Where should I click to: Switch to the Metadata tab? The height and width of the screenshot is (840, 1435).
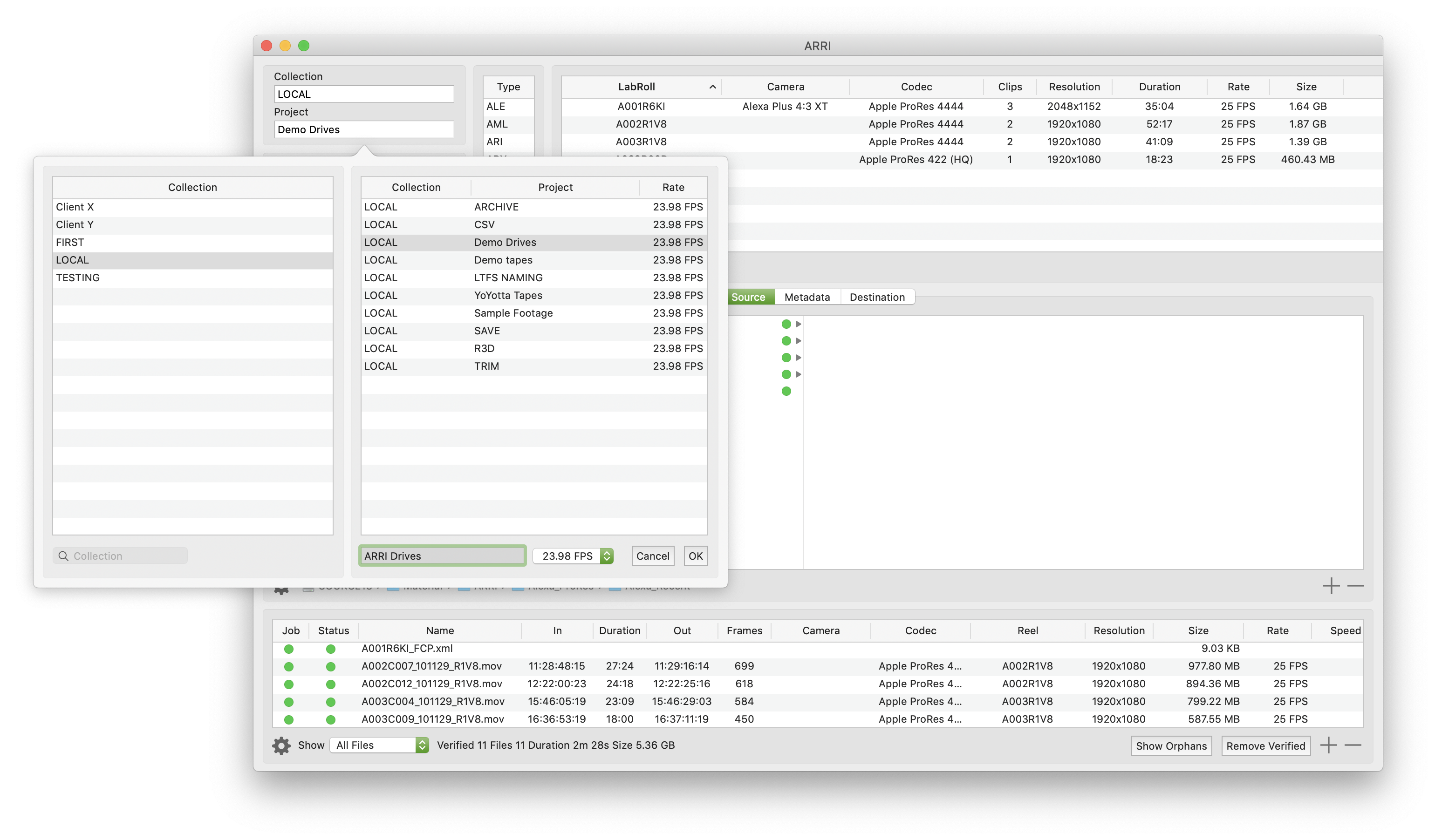pos(807,297)
